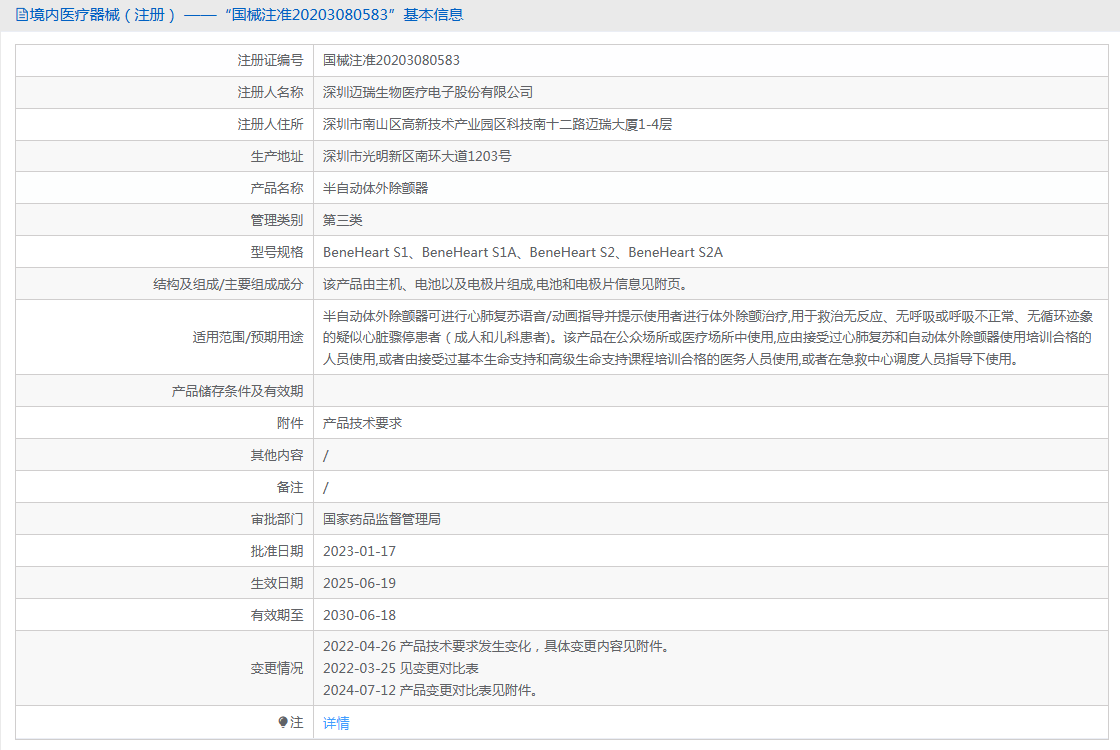This screenshot has width=1120, height=750.
Task: Click the change entry 2022-03-25 见变更对比表
Action: [401, 669]
